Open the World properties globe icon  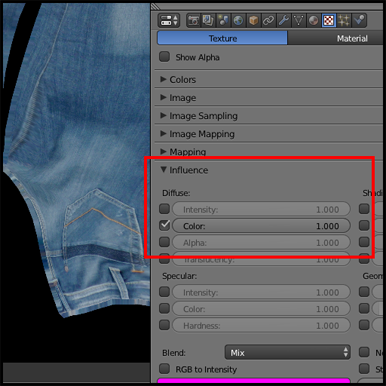(238, 21)
